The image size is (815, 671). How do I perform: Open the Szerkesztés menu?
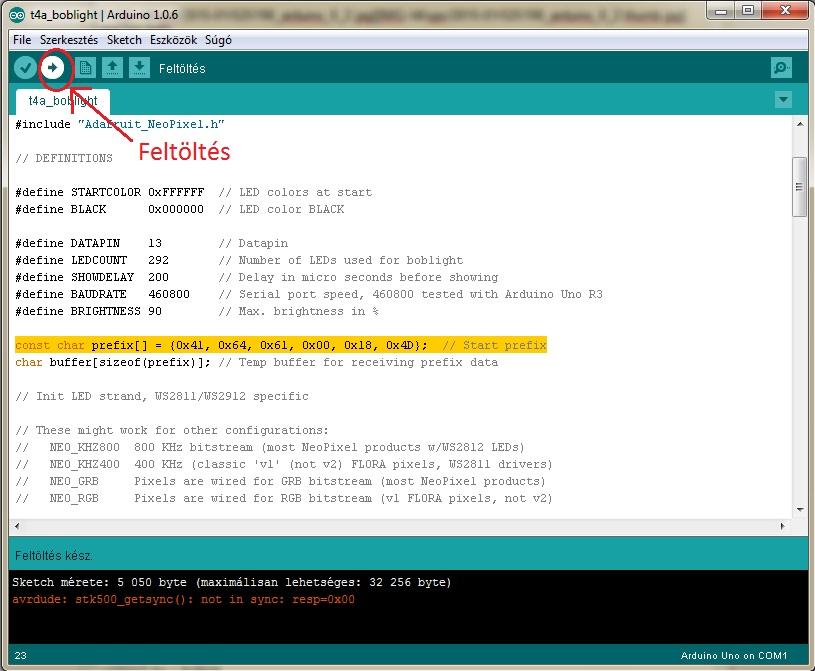tap(69, 40)
